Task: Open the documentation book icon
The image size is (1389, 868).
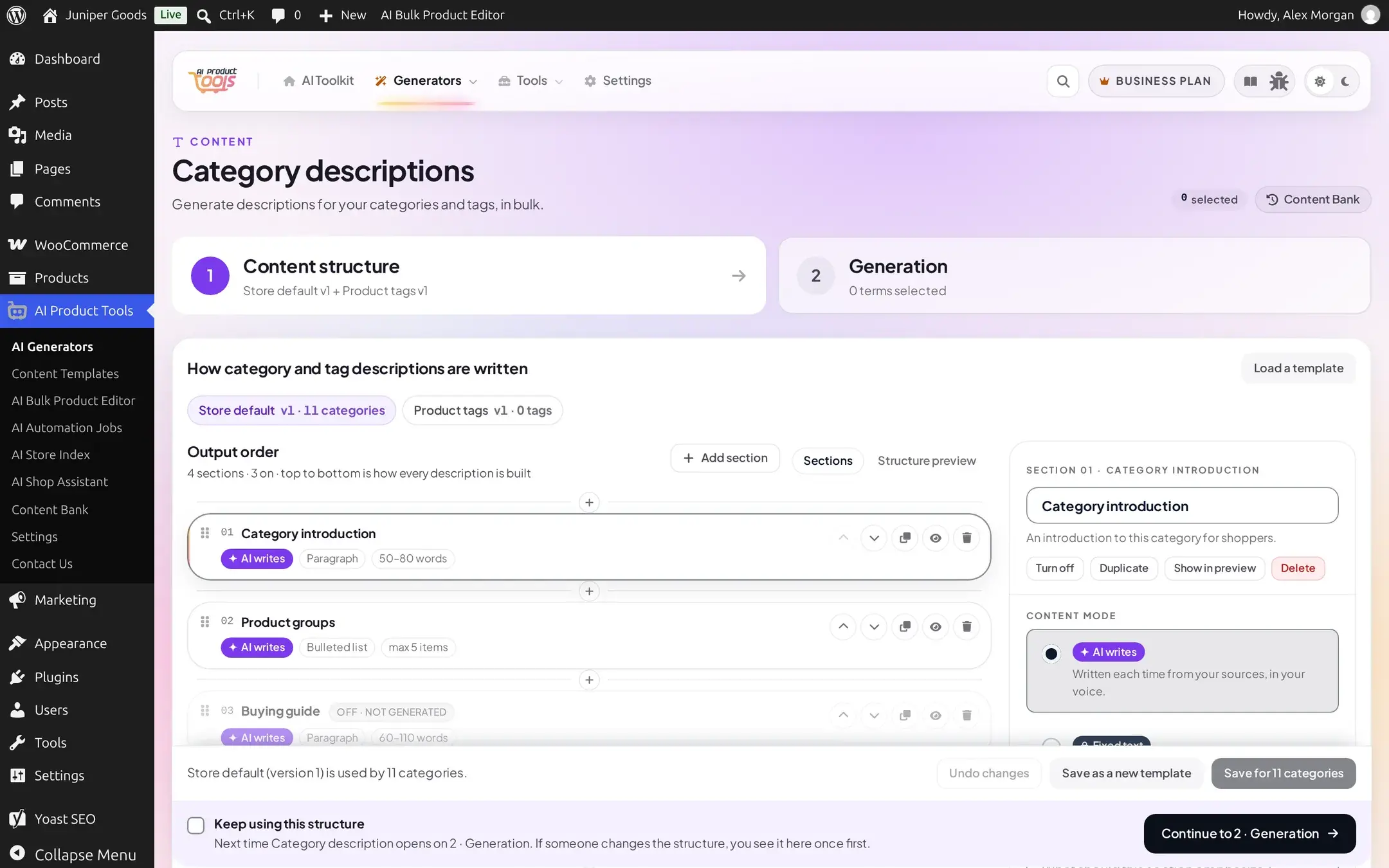Action: point(1250,81)
